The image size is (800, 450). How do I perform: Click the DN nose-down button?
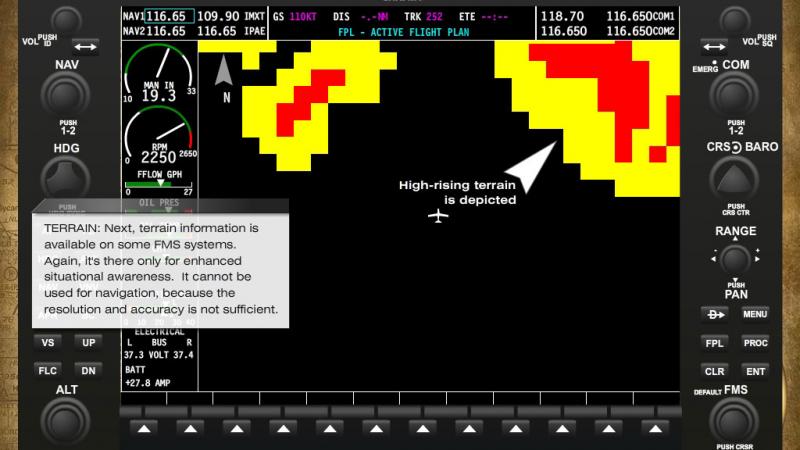tap(88, 371)
